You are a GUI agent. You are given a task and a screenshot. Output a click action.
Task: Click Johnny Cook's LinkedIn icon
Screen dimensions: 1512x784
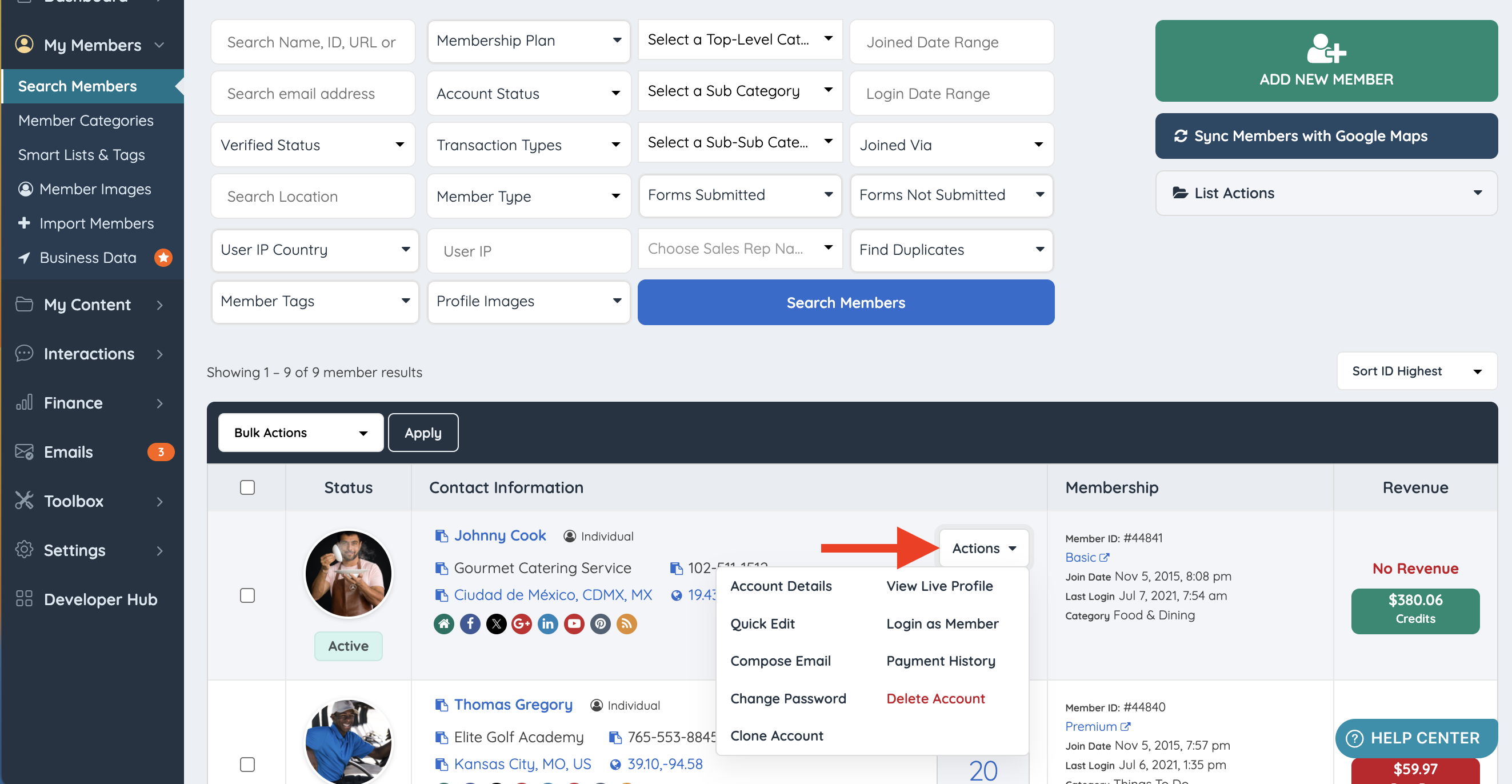[547, 624]
